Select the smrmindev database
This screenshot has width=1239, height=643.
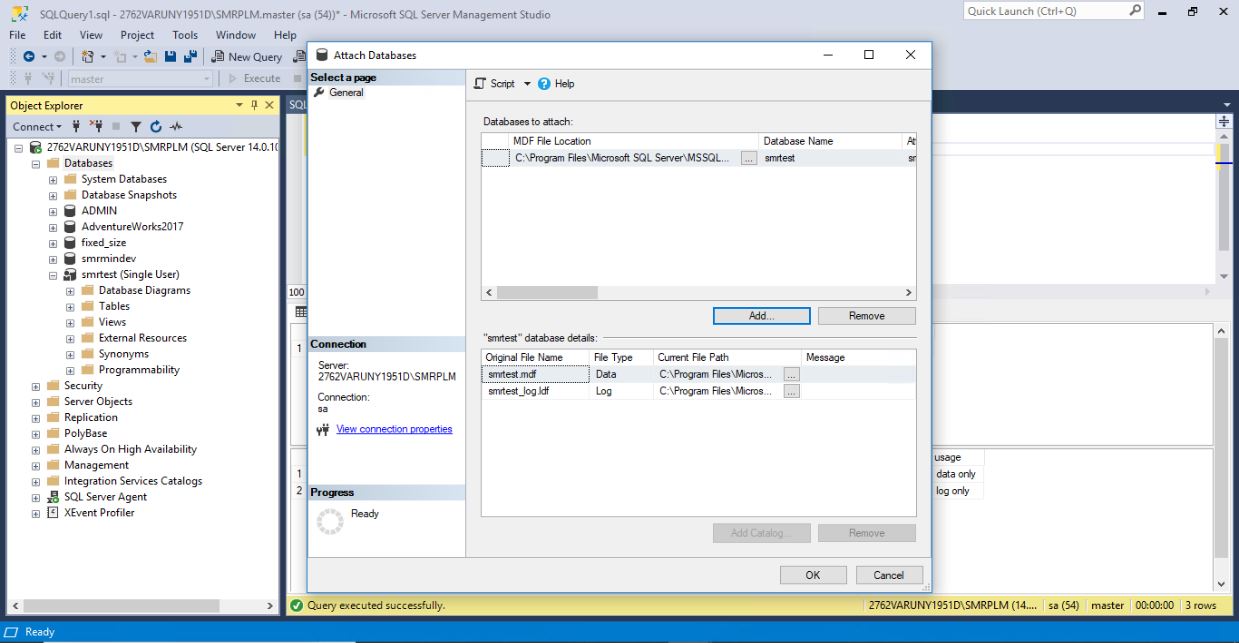tap(108, 259)
